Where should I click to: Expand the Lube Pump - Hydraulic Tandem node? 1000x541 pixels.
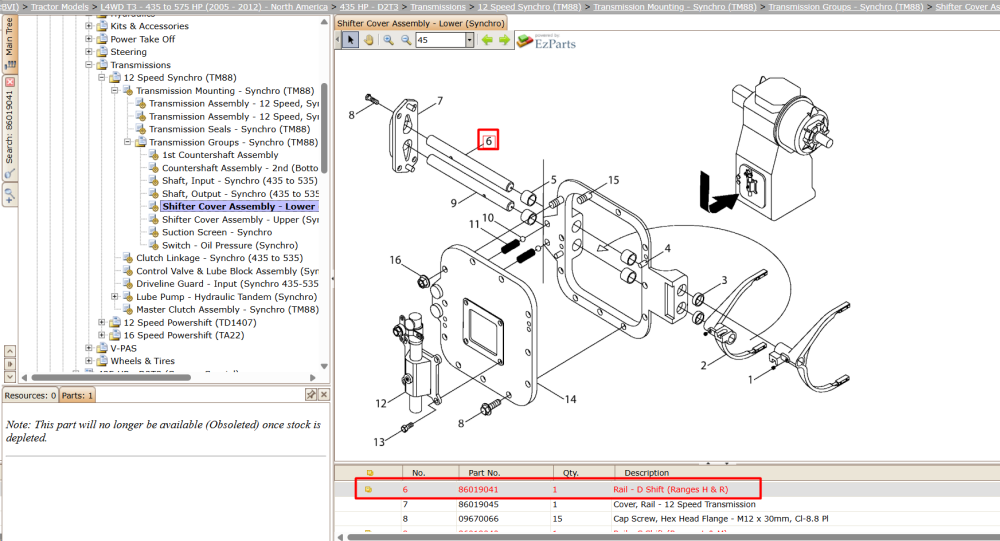coord(114,297)
